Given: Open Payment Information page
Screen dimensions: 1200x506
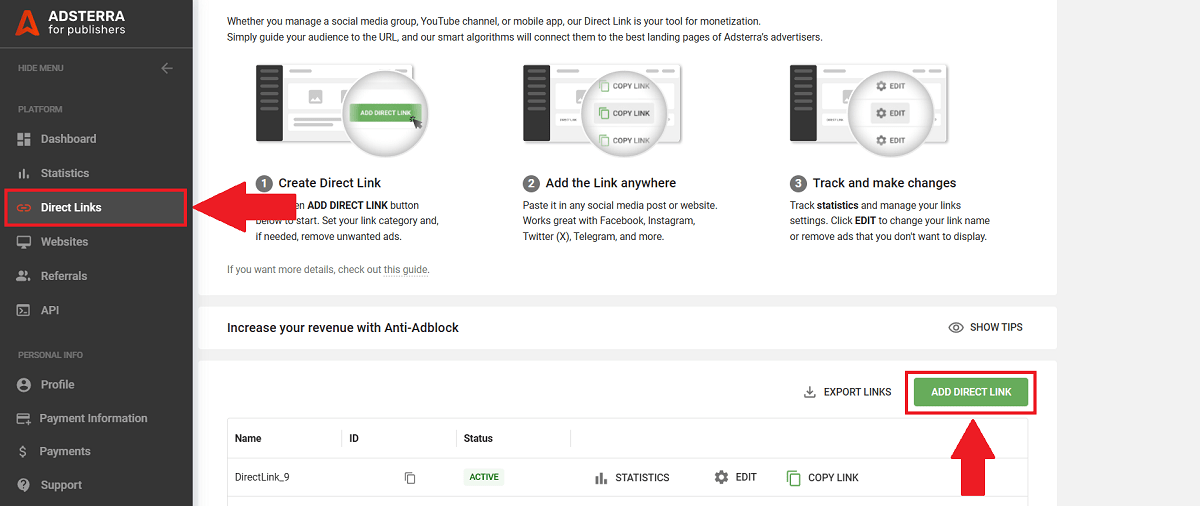Looking at the screenshot, I should 96,418.
